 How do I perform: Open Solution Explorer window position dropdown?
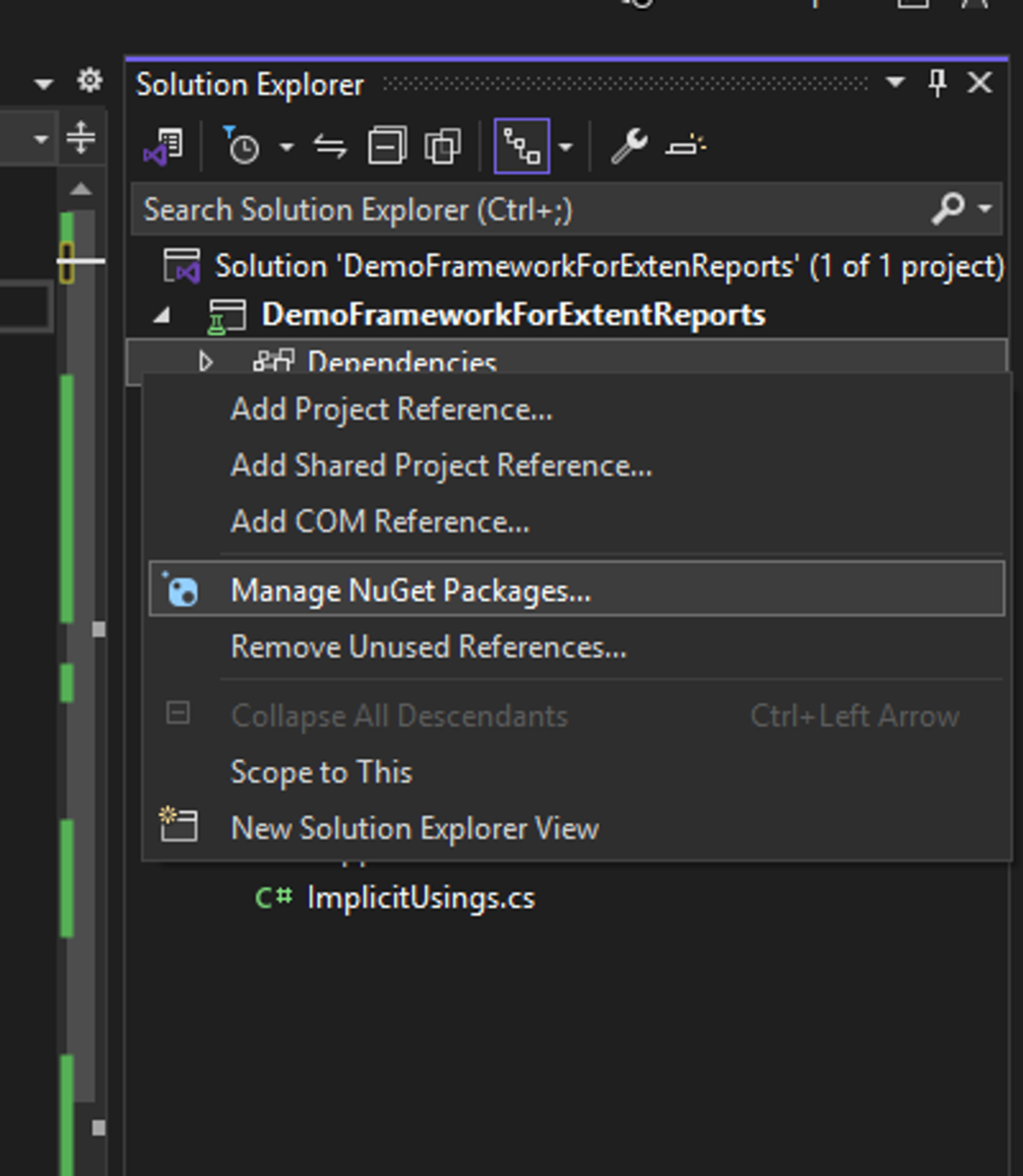click(x=895, y=83)
